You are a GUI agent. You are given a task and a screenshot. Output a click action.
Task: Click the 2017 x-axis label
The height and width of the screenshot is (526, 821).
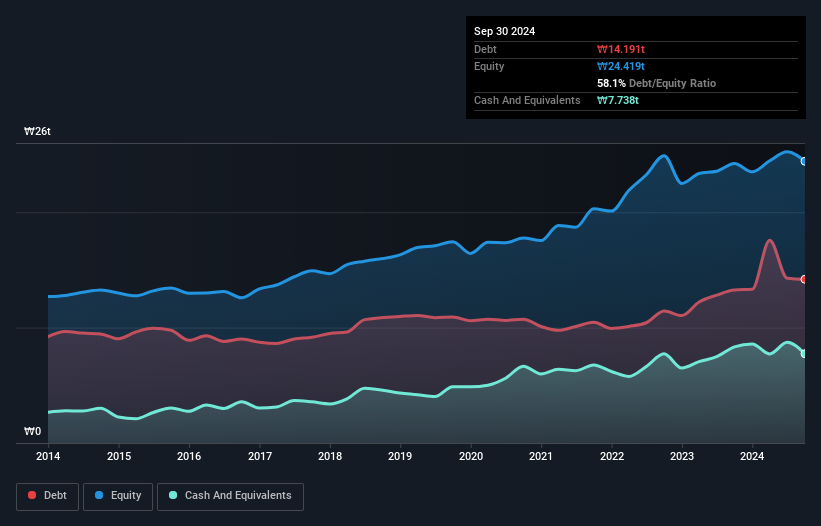coord(260,456)
